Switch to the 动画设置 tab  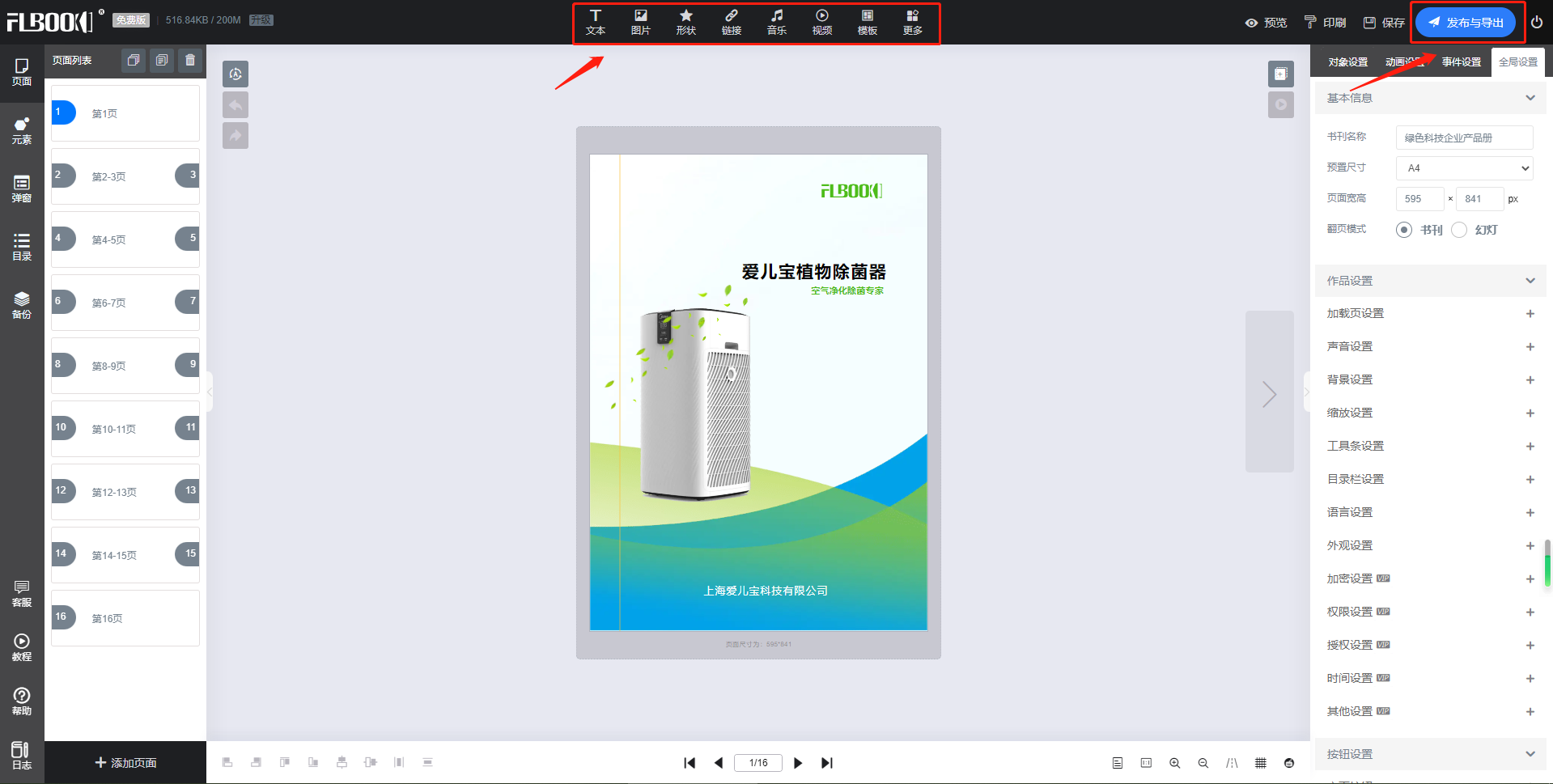[1405, 62]
